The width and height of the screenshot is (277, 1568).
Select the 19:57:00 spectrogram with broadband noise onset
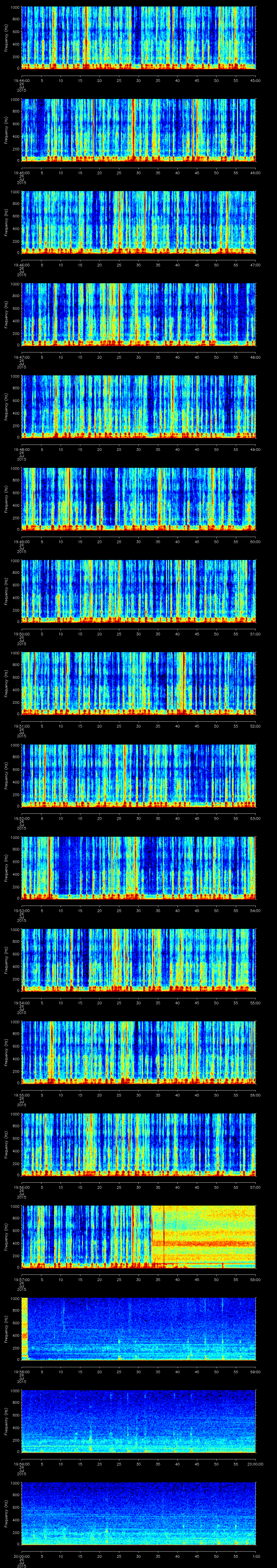click(139, 1237)
